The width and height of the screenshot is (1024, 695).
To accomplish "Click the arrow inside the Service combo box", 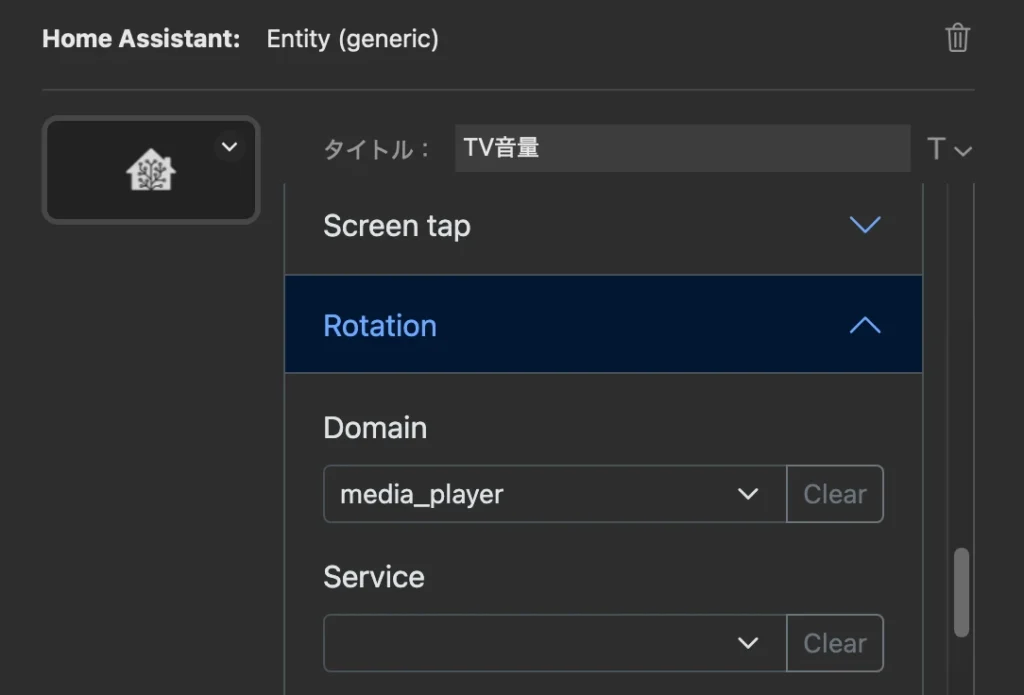I will (748, 643).
